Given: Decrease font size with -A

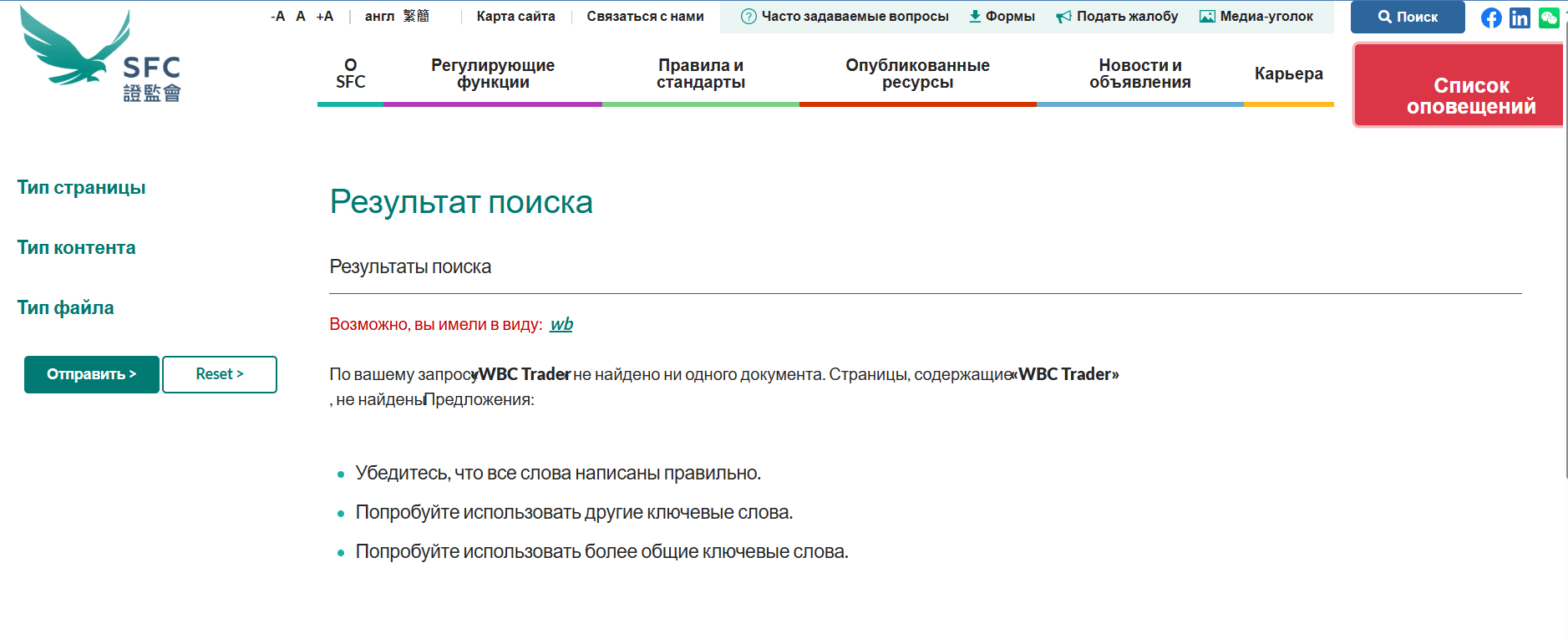Looking at the screenshot, I should (278, 16).
